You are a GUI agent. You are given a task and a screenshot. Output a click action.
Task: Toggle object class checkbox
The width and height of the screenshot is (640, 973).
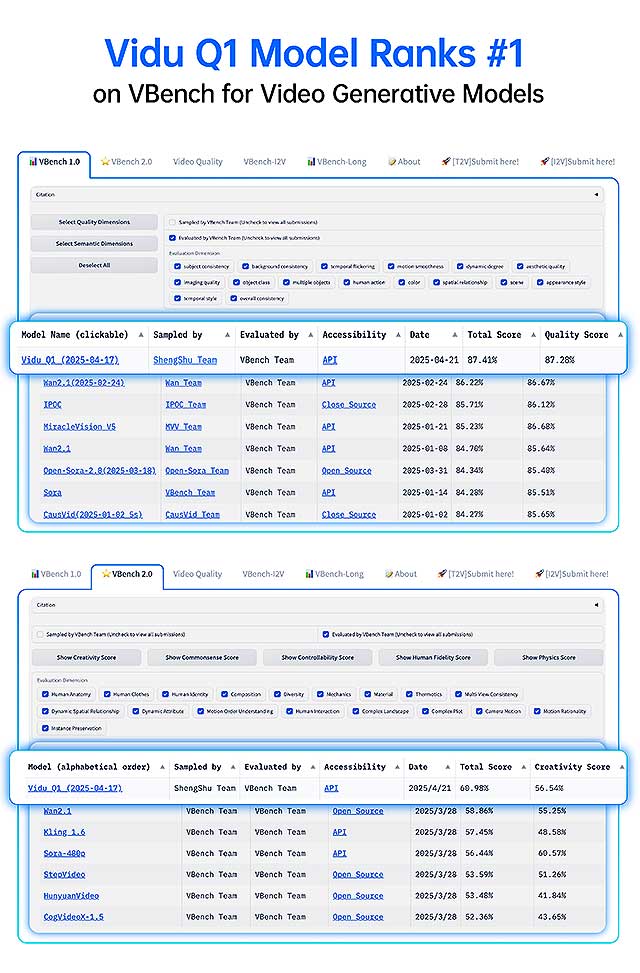tap(236, 282)
